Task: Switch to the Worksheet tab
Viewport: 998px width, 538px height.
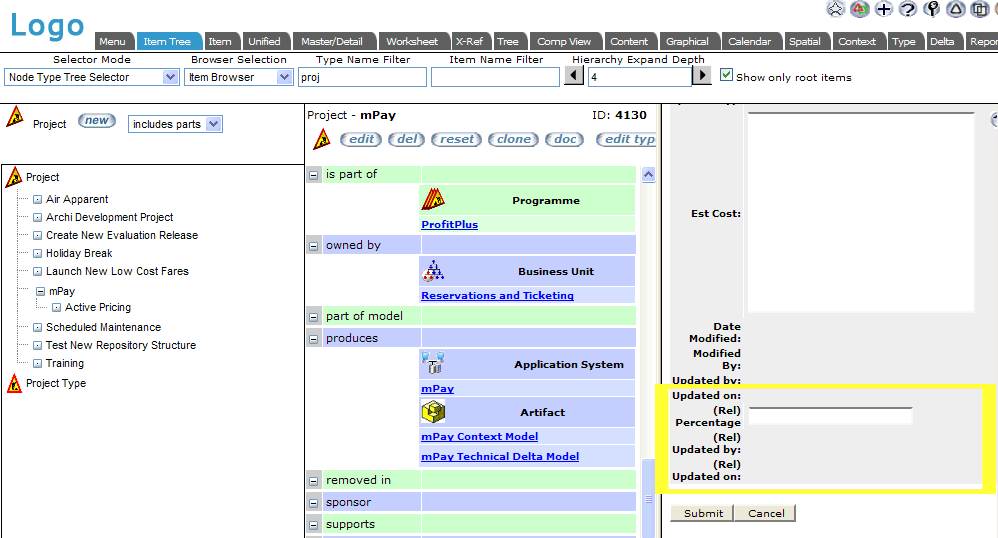Action: tap(411, 42)
